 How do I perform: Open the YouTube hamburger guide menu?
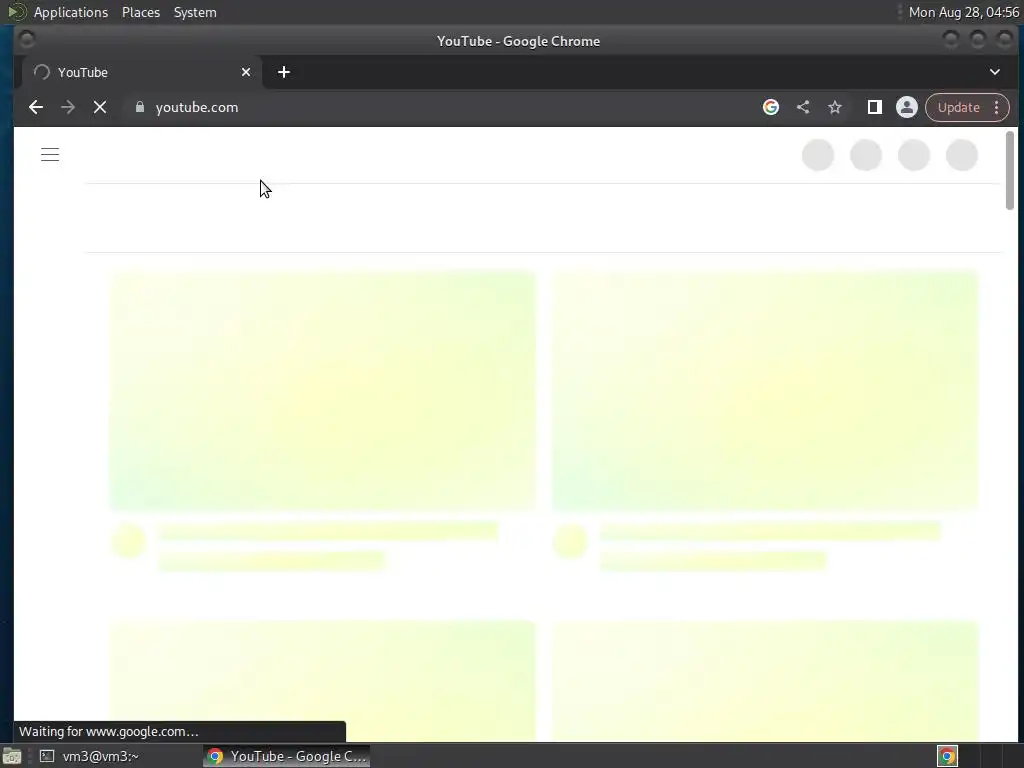(x=50, y=155)
